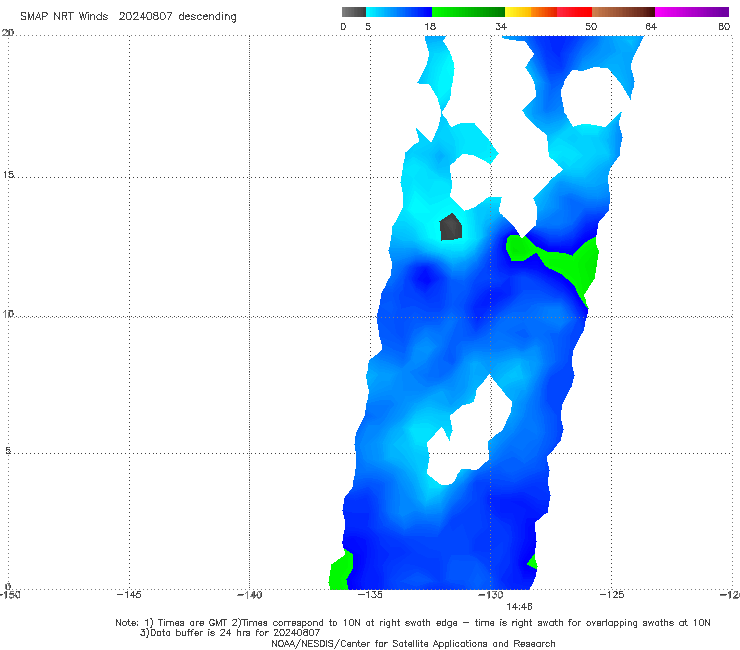Screen dimensions: 740x650
Task: Click the longitude axis label -135
Action: point(370,594)
